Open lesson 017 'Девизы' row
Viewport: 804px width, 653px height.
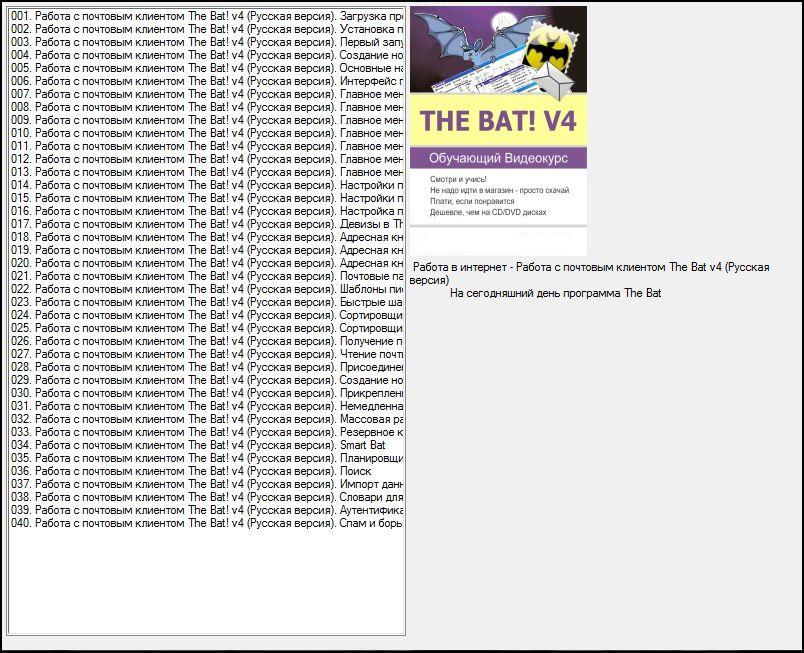point(207,224)
